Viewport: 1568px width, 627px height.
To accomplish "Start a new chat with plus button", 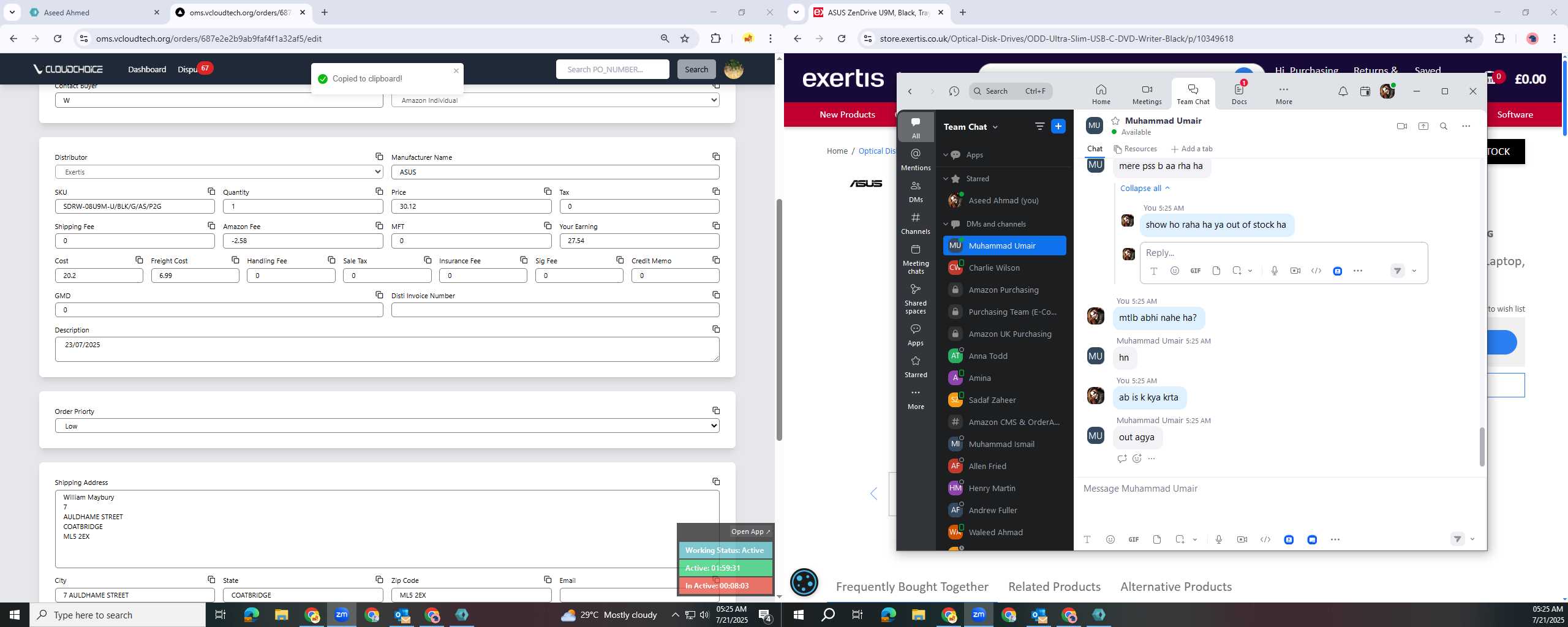I will pos(1058,126).
